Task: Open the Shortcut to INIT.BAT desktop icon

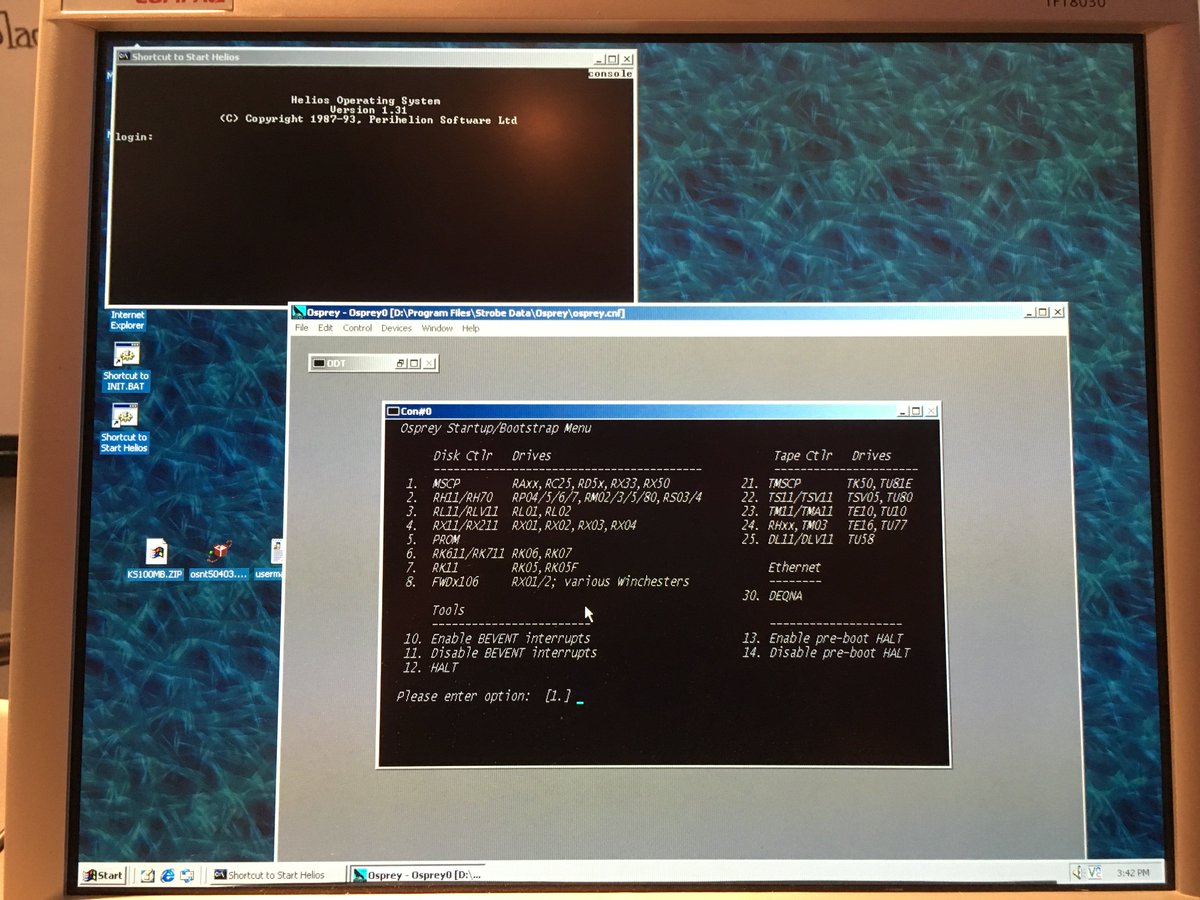Action: 126,366
